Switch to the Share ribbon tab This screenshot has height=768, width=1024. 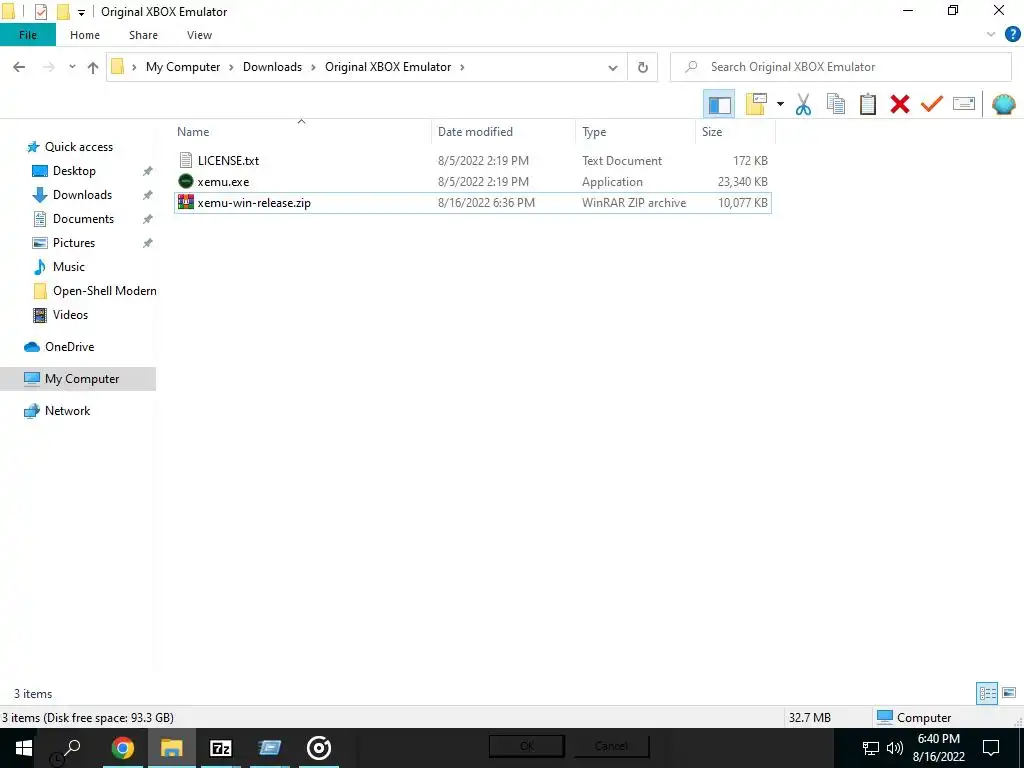coord(143,35)
